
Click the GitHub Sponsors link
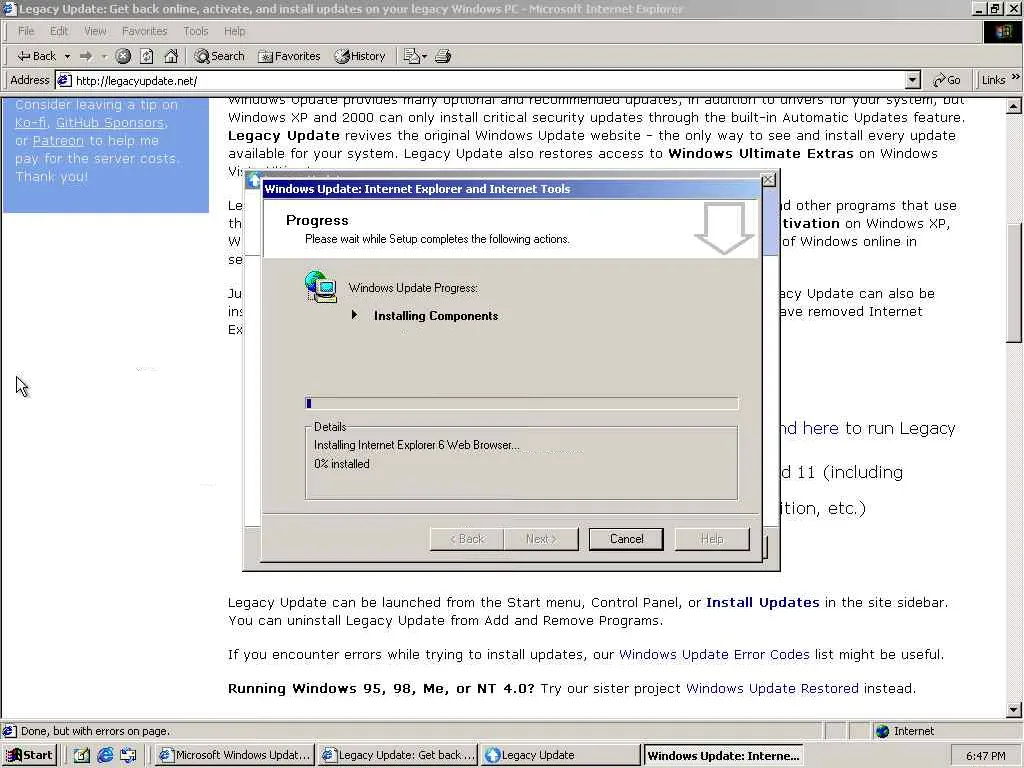point(110,122)
